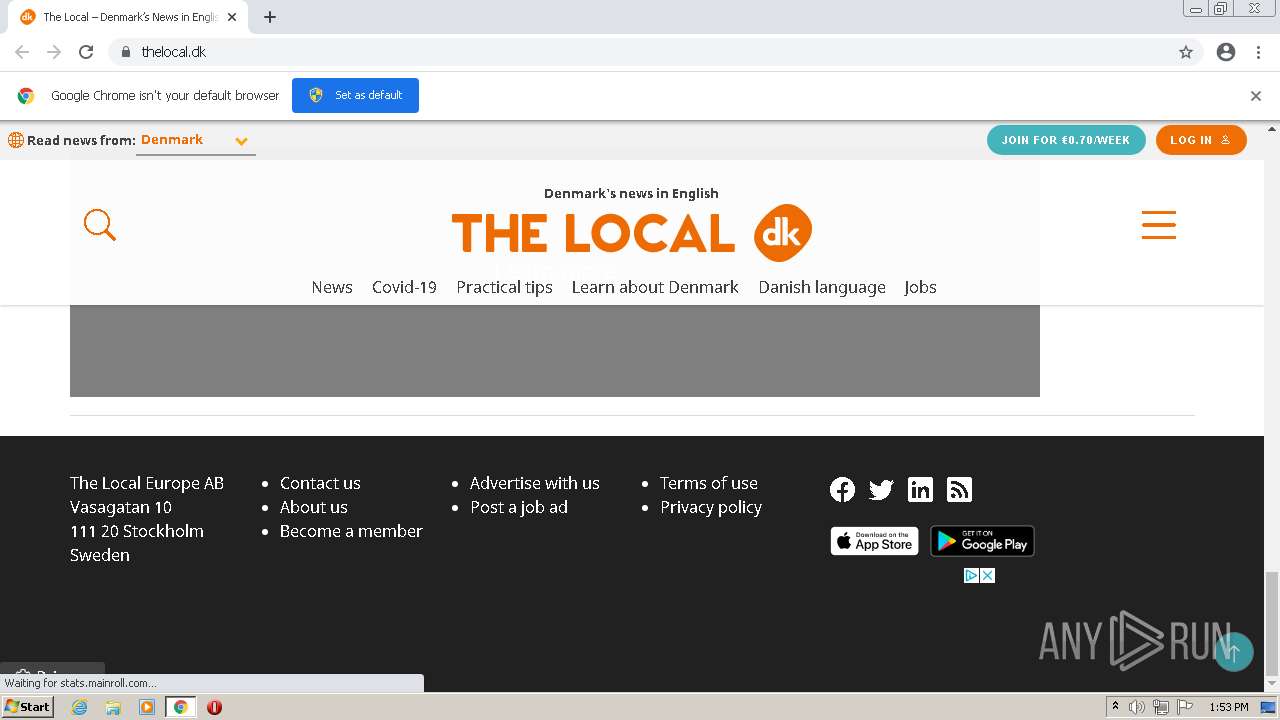Open the Post a job ad link
Viewport: 1280px width, 720px height.
(519, 507)
